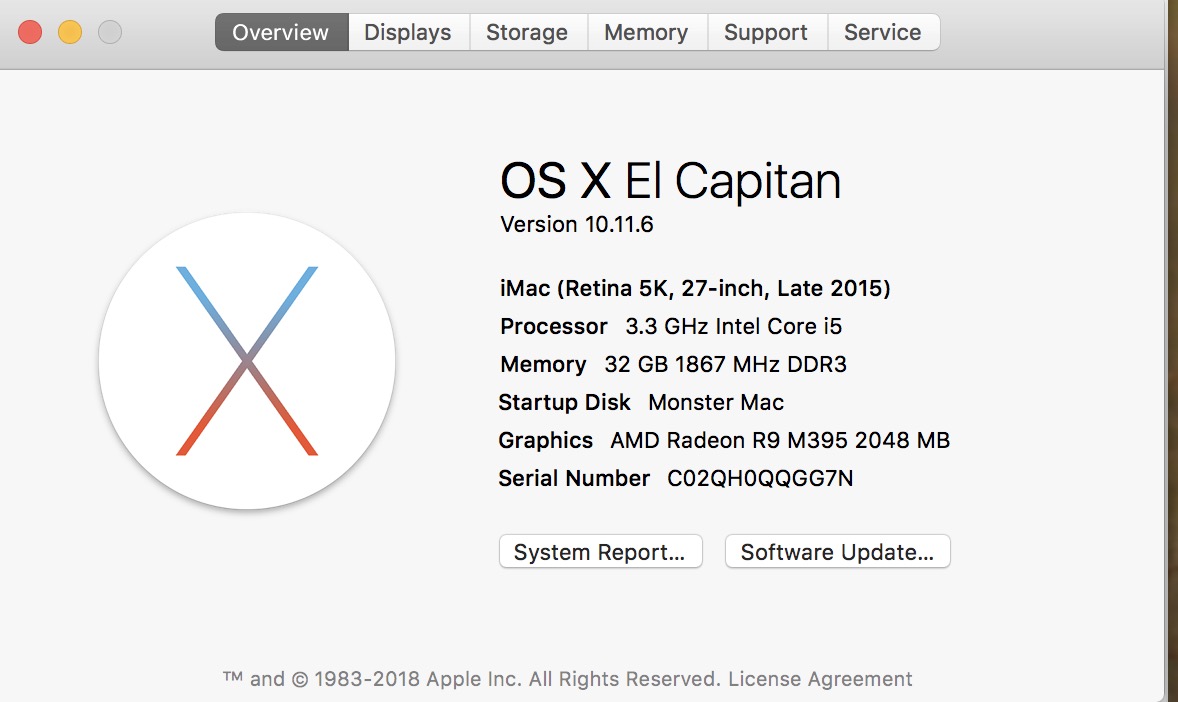Screen dimensions: 1178x702
Task: Click the Software Update button
Action: pyautogui.click(x=837, y=552)
